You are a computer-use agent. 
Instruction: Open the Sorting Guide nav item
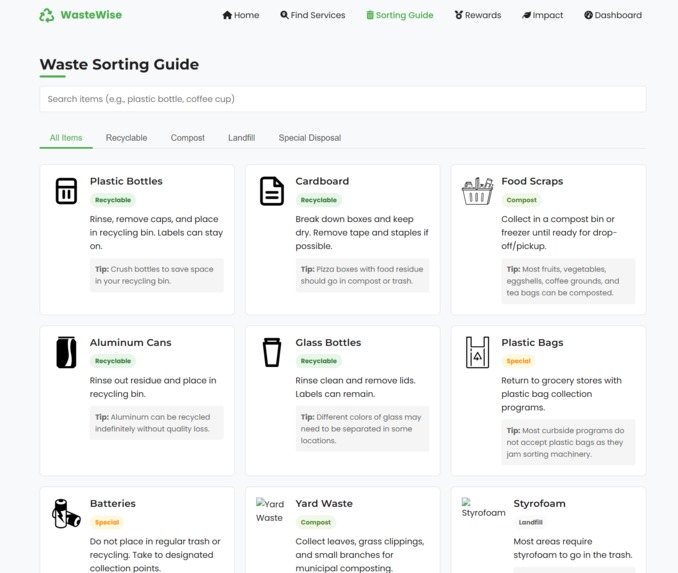pos(400,15)
